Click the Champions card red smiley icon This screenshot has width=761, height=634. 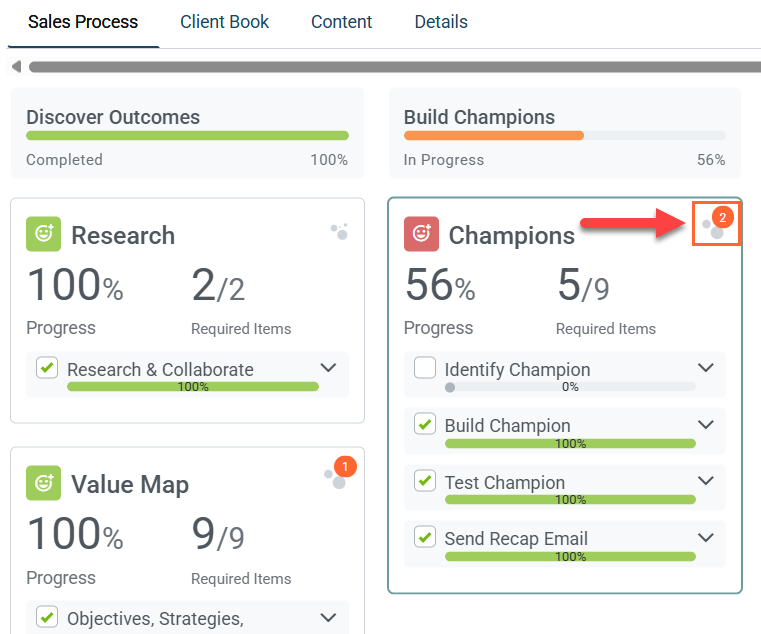coord(421,234)
